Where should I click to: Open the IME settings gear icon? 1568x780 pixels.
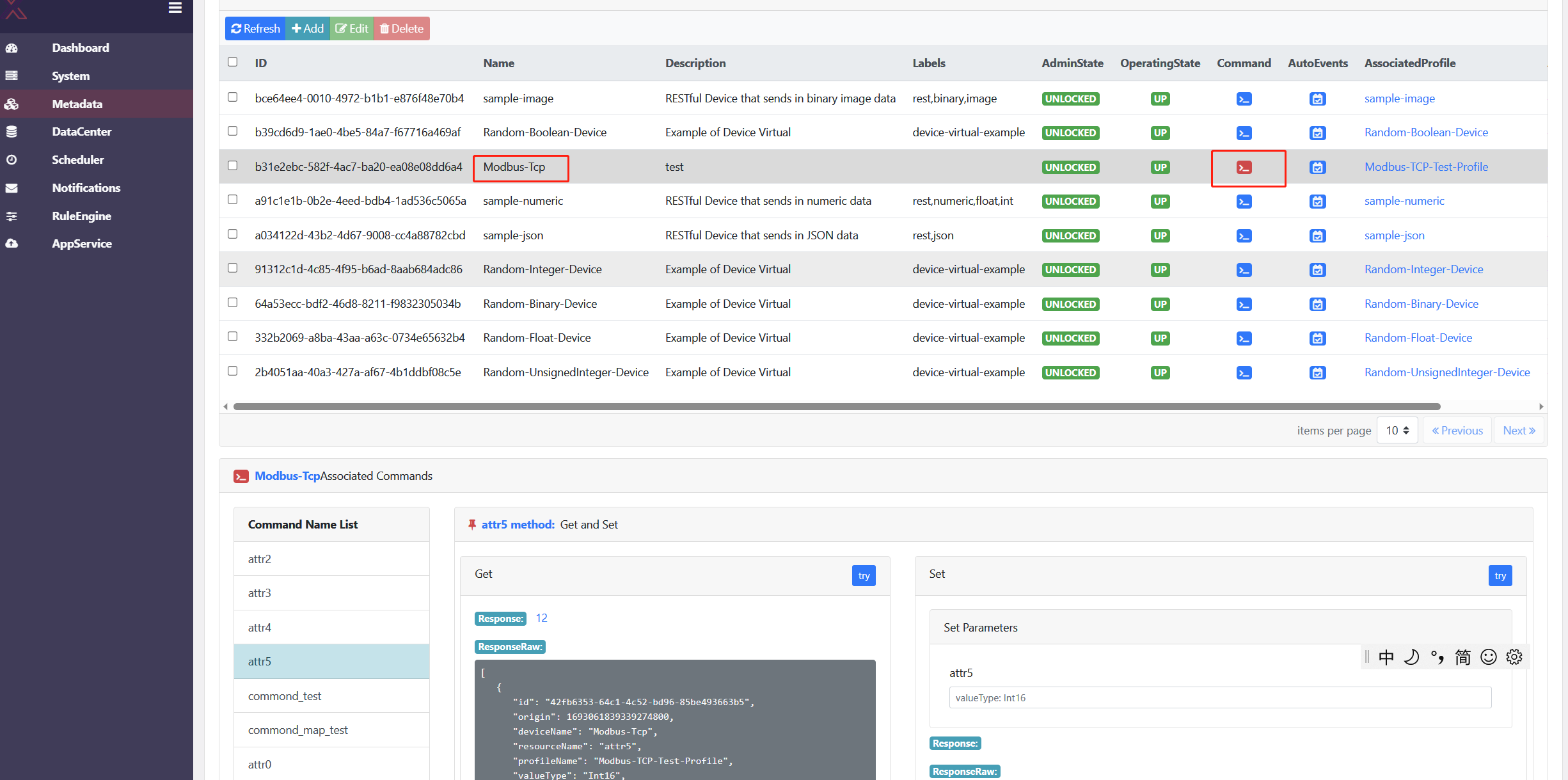(1514, 657)
